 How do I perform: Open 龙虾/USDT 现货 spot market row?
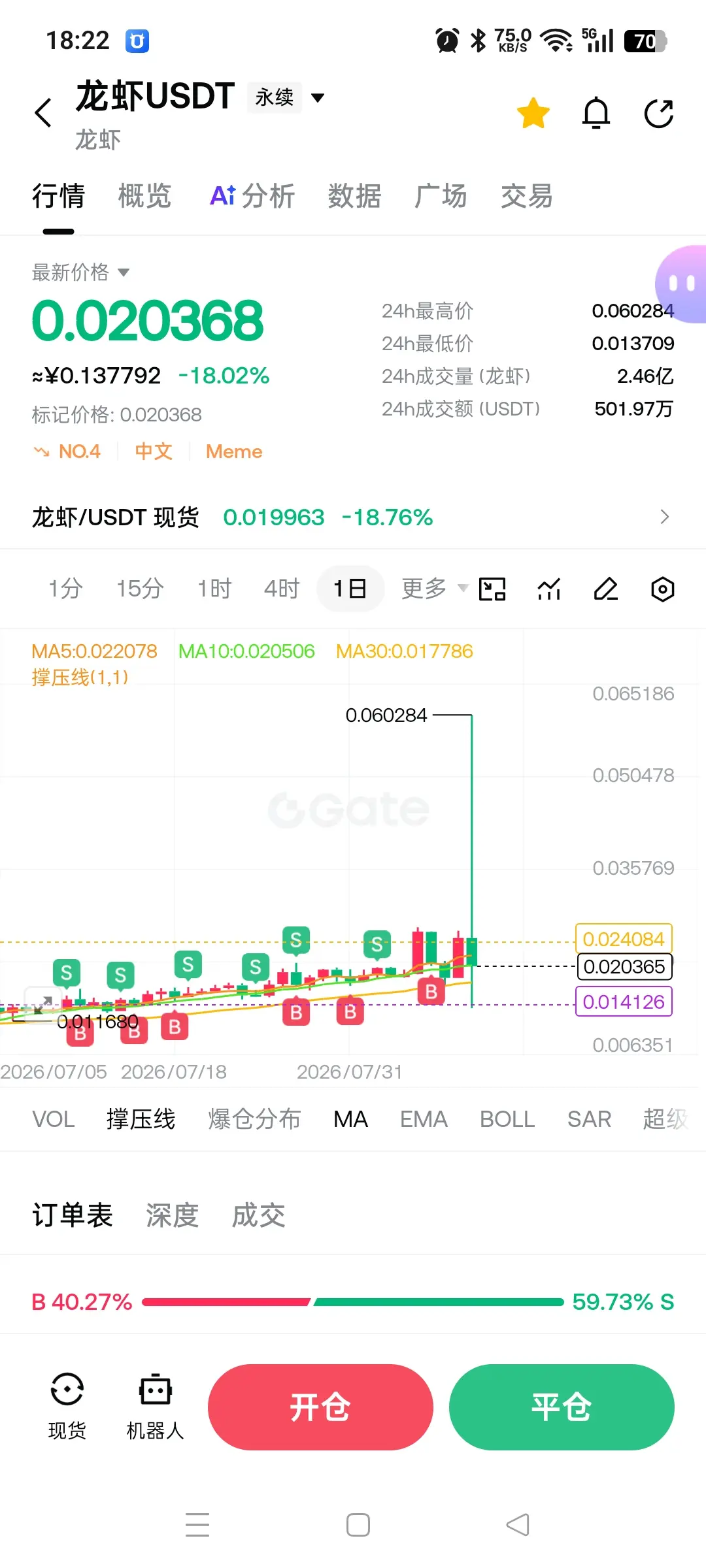coord(353,517)
